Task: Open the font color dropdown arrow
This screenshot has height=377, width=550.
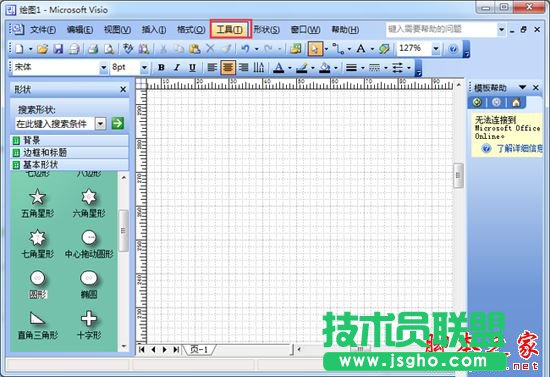Action: tap(290, 68)
